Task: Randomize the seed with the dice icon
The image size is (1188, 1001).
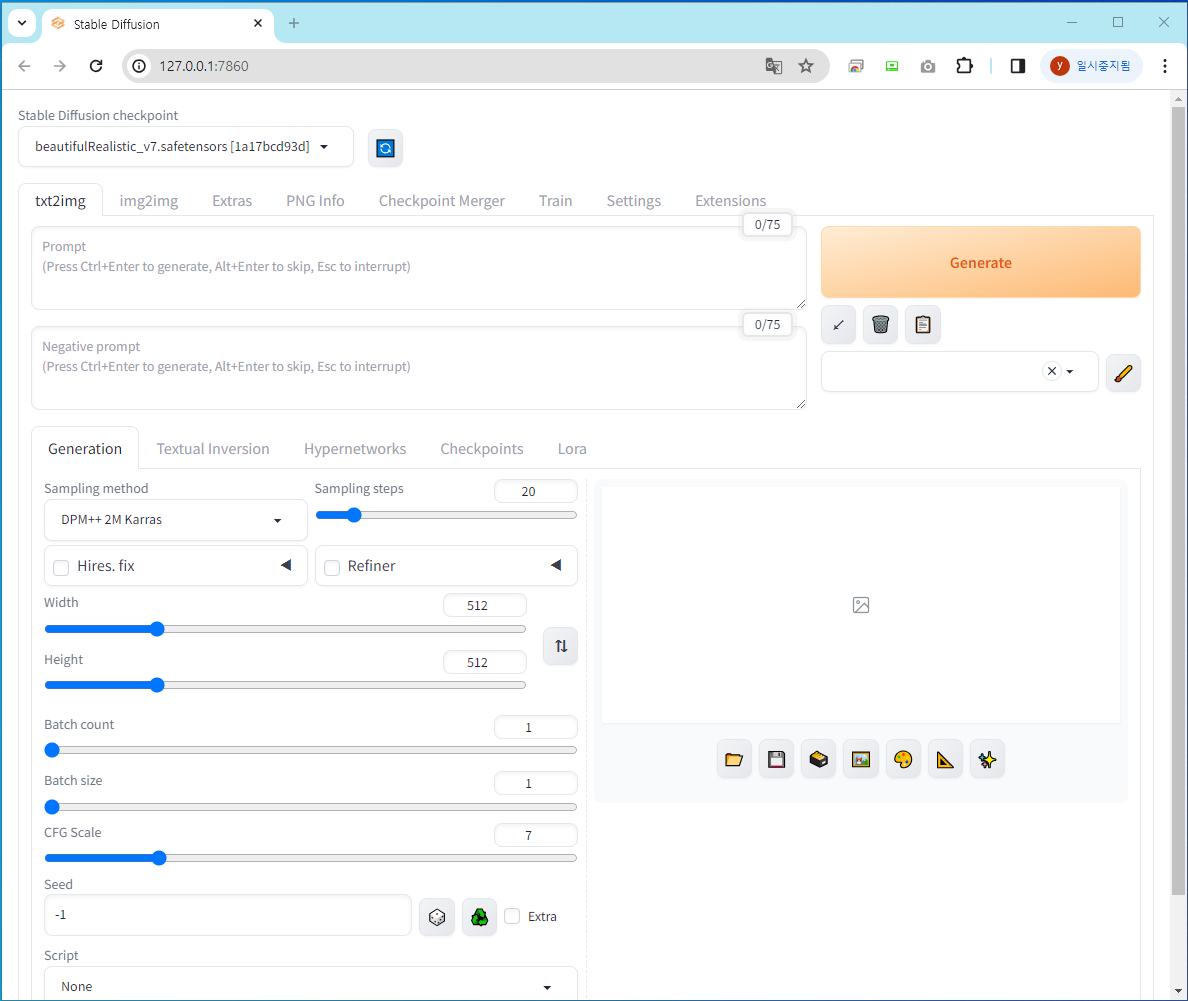Action: click(x=437, y=917)
